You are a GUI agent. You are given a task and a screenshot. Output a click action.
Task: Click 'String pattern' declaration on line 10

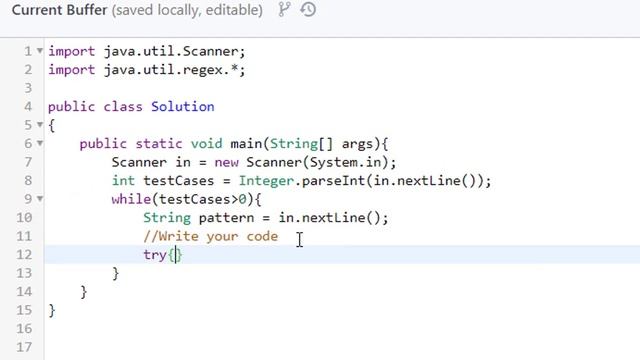click(x=198, y=218)
